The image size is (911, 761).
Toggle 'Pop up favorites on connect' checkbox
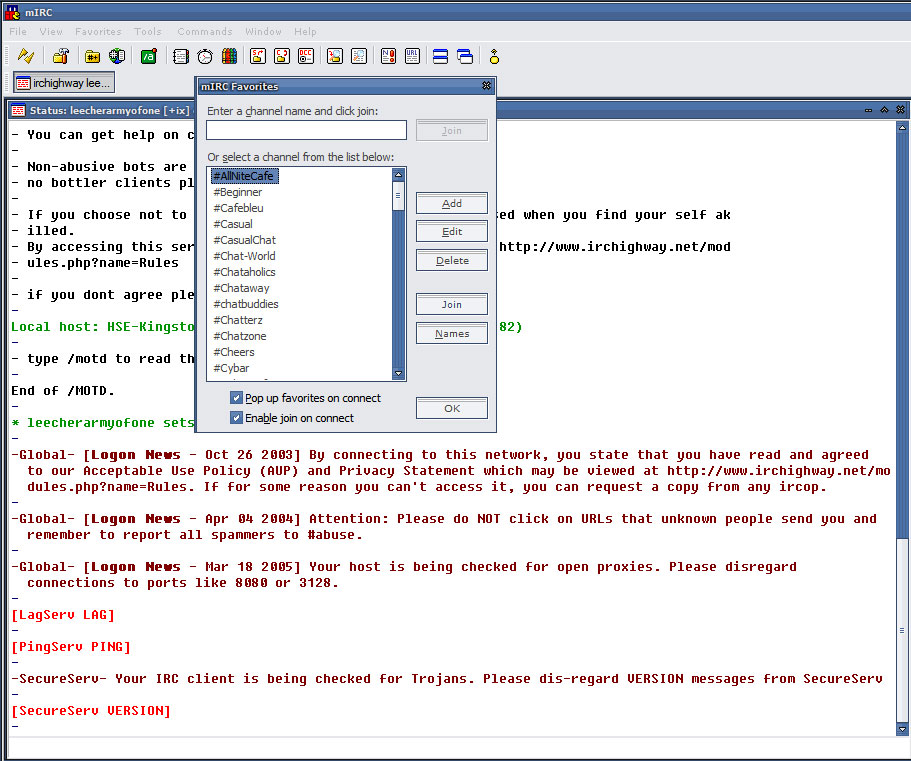pos(236,398)
